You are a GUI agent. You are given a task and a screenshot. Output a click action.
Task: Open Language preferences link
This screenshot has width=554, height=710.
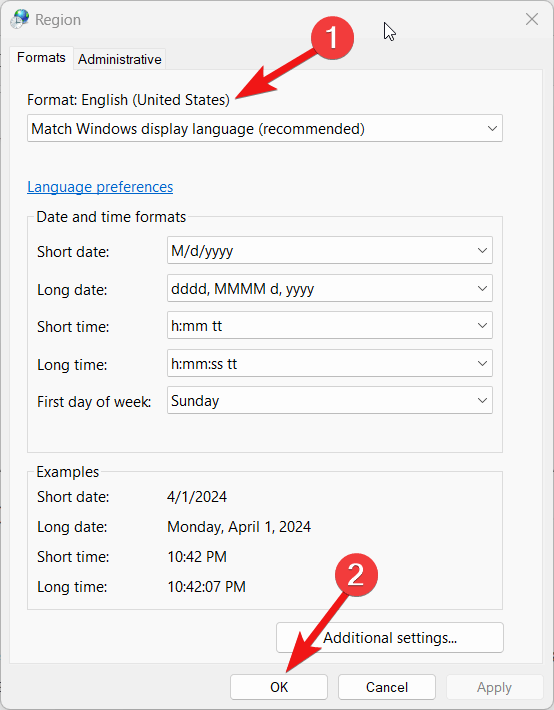point(100,187)
